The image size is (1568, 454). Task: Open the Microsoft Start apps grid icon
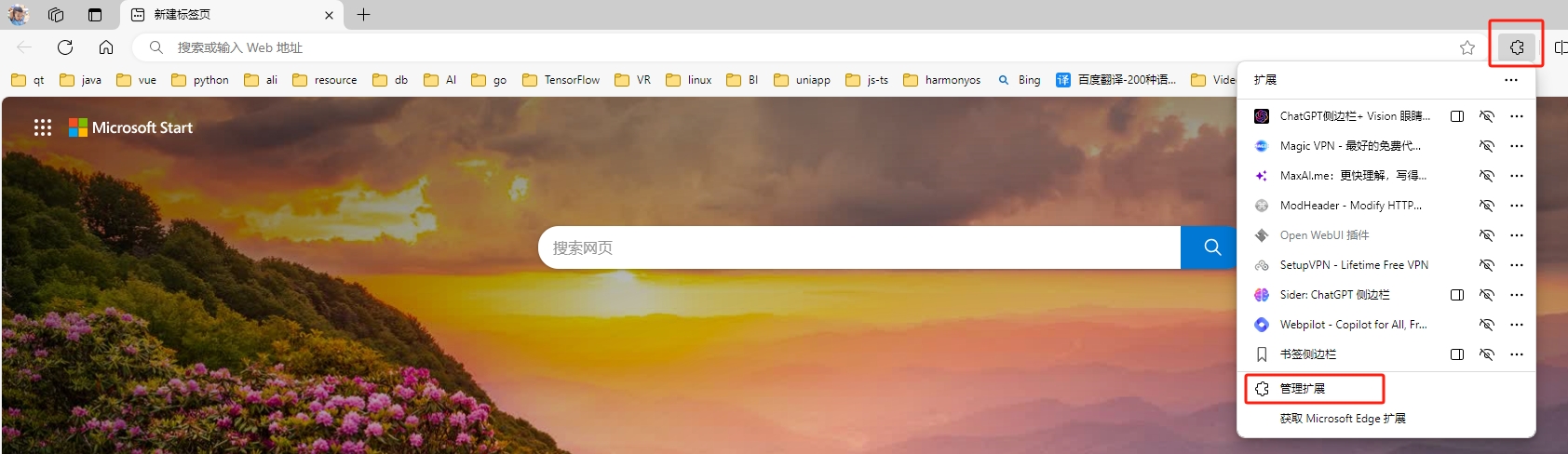(43, 127)
